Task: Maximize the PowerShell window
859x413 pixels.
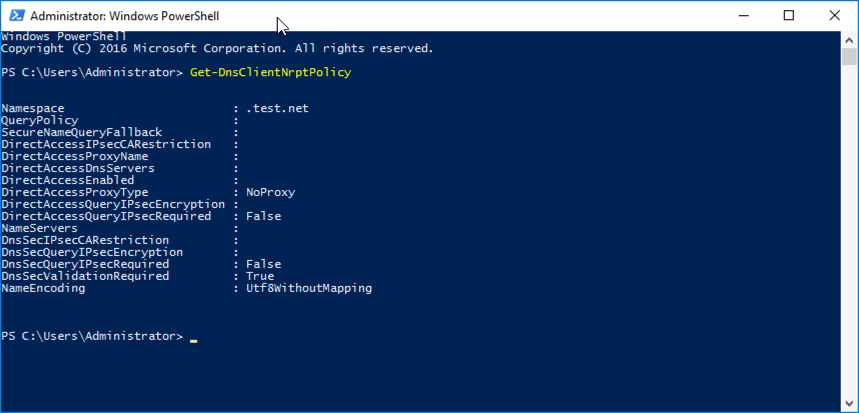Action: point(788,16)
